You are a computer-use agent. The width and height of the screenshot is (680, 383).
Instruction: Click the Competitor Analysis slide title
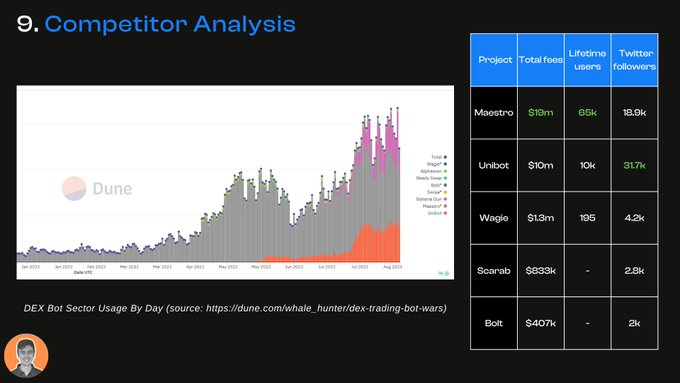pyautogui.click(x=170, y=24)
